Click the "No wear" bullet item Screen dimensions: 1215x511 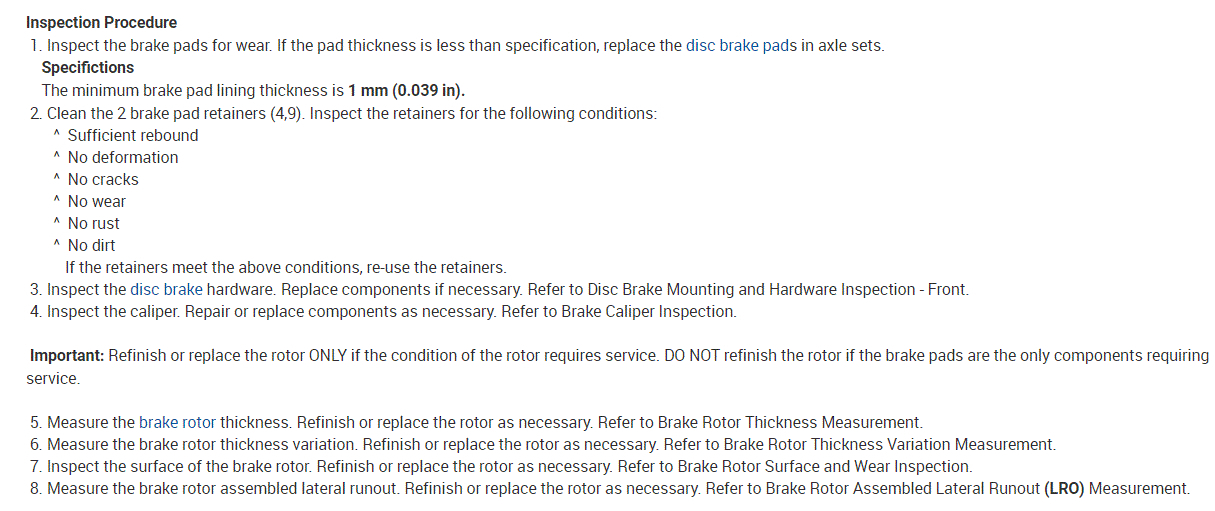[x=97, y=201]
